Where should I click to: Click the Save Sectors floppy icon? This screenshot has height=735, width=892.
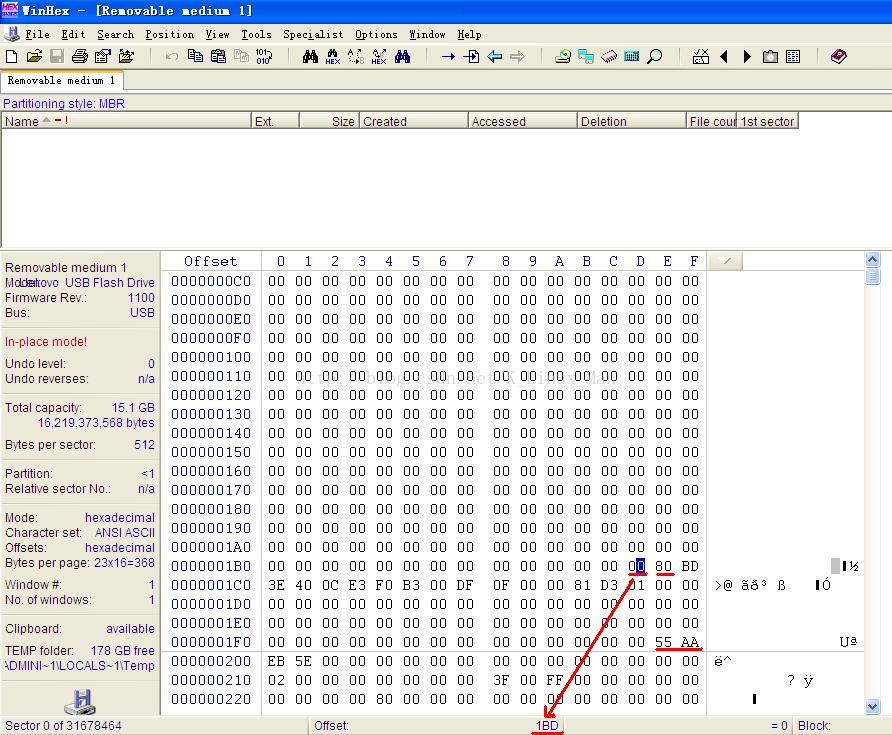tap(57, 56)
